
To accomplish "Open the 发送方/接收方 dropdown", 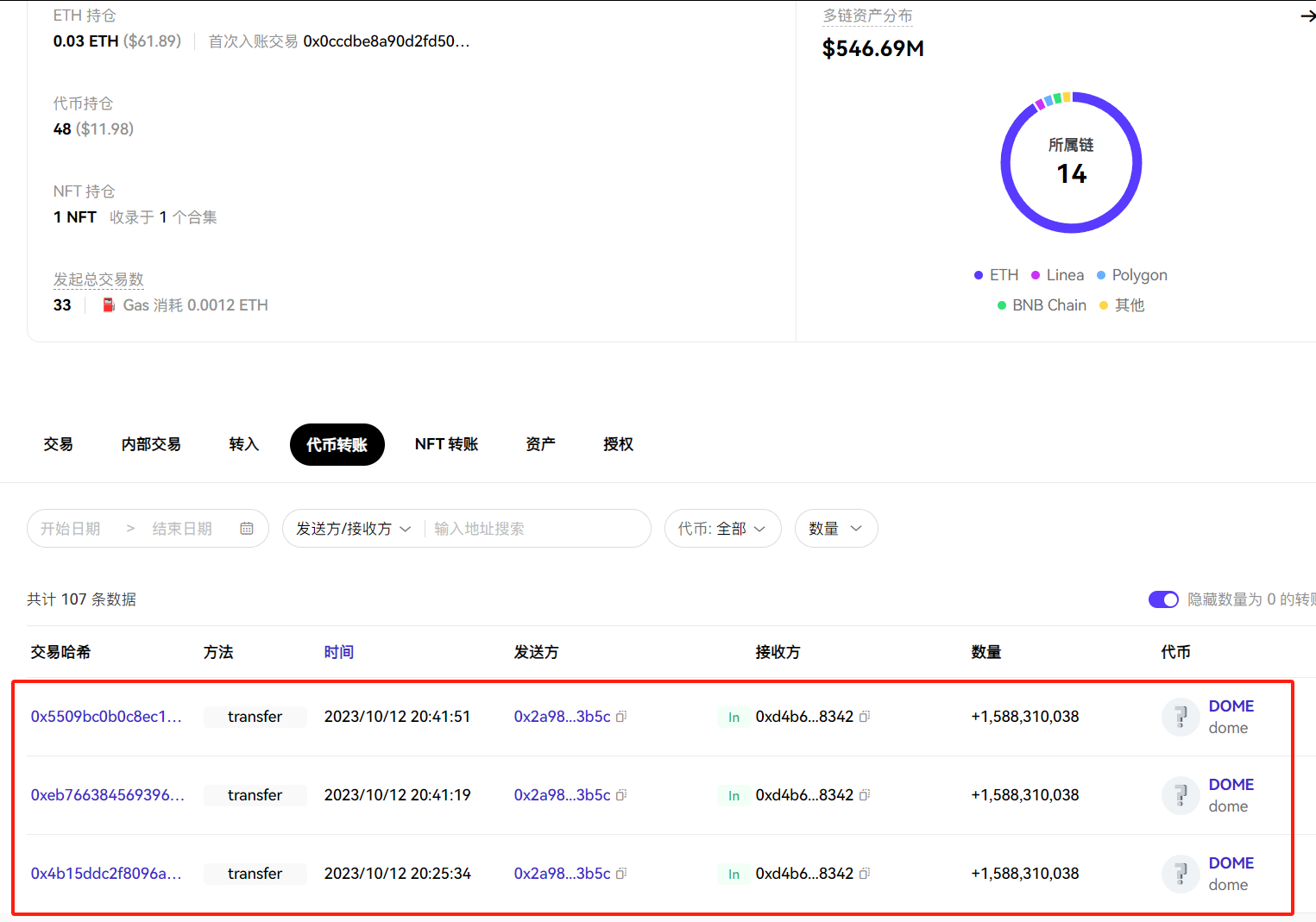I will pyautogui.click(x=351, y=528).
